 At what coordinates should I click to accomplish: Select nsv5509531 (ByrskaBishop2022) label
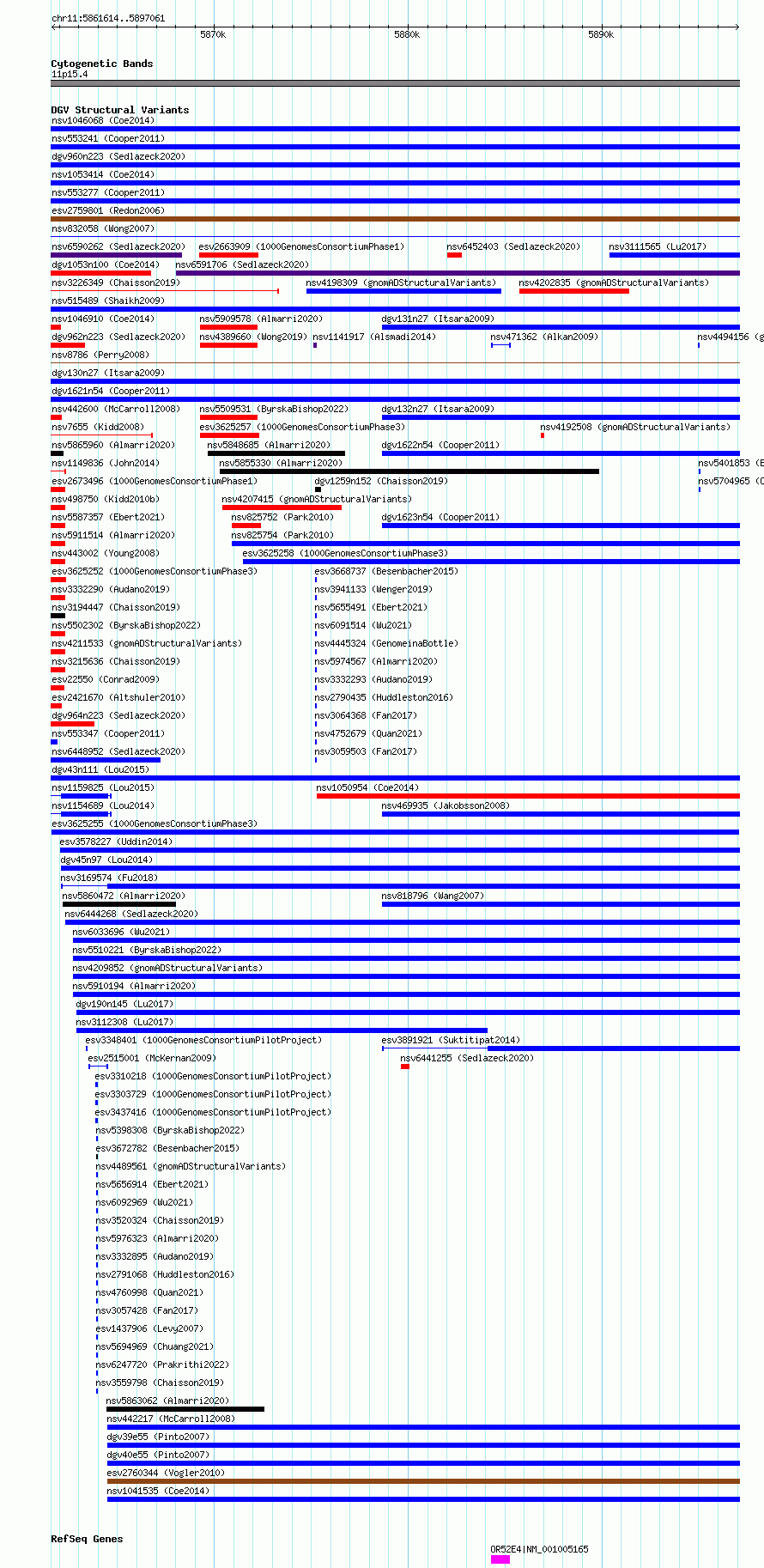(275, 409)
